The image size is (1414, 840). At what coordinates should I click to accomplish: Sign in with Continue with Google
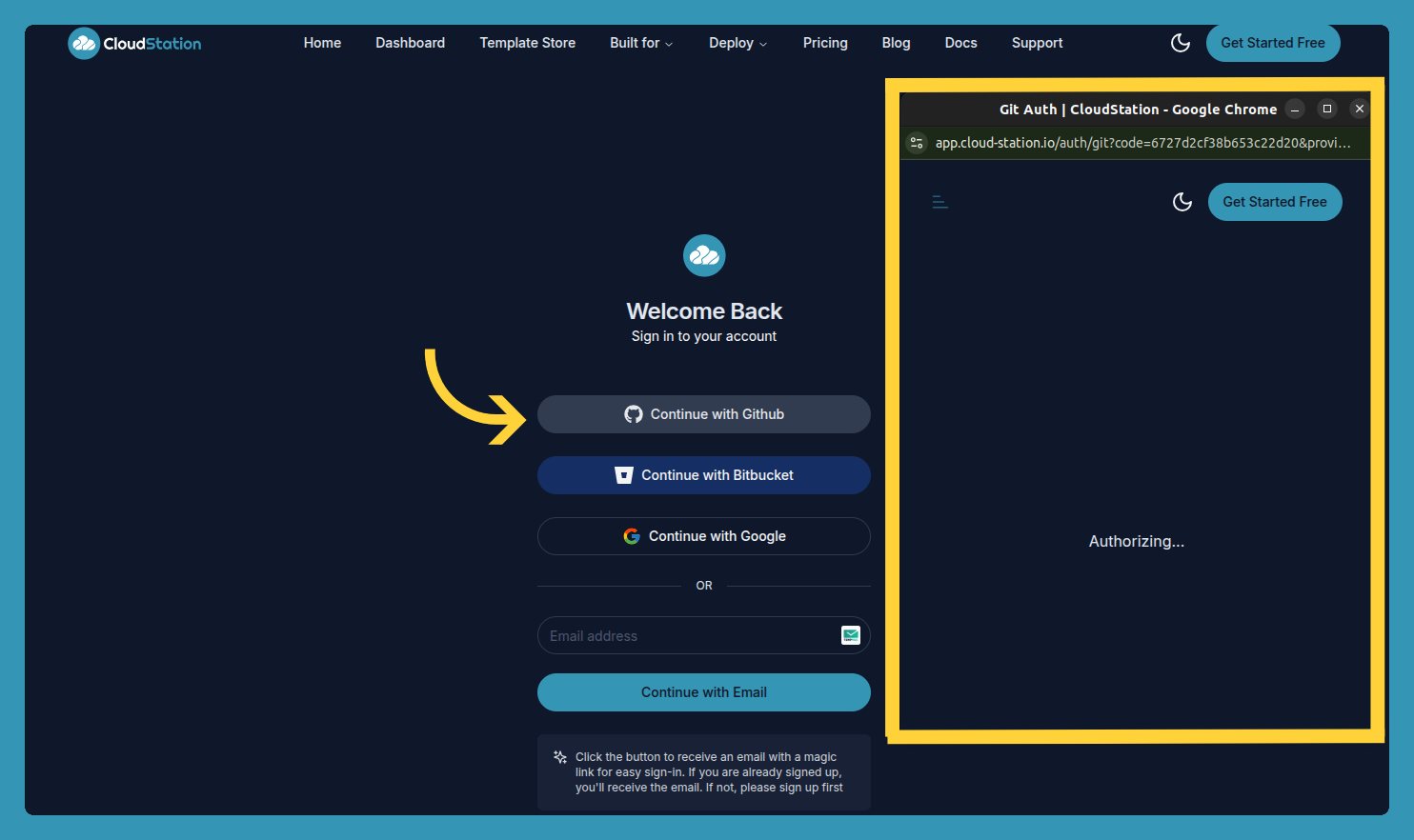point(704,536)
